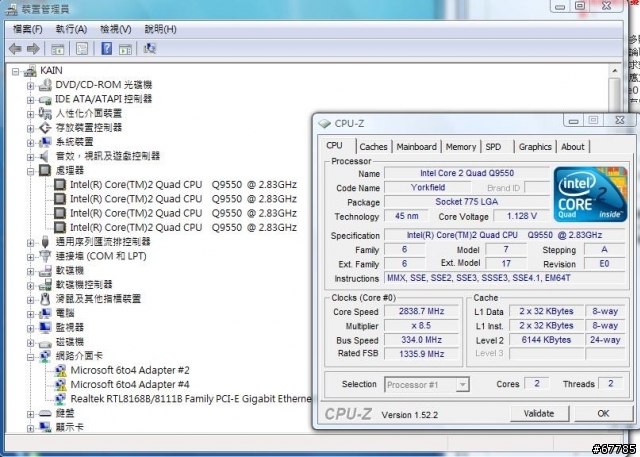Open the 檢視(V) menu

click(116, 29)
